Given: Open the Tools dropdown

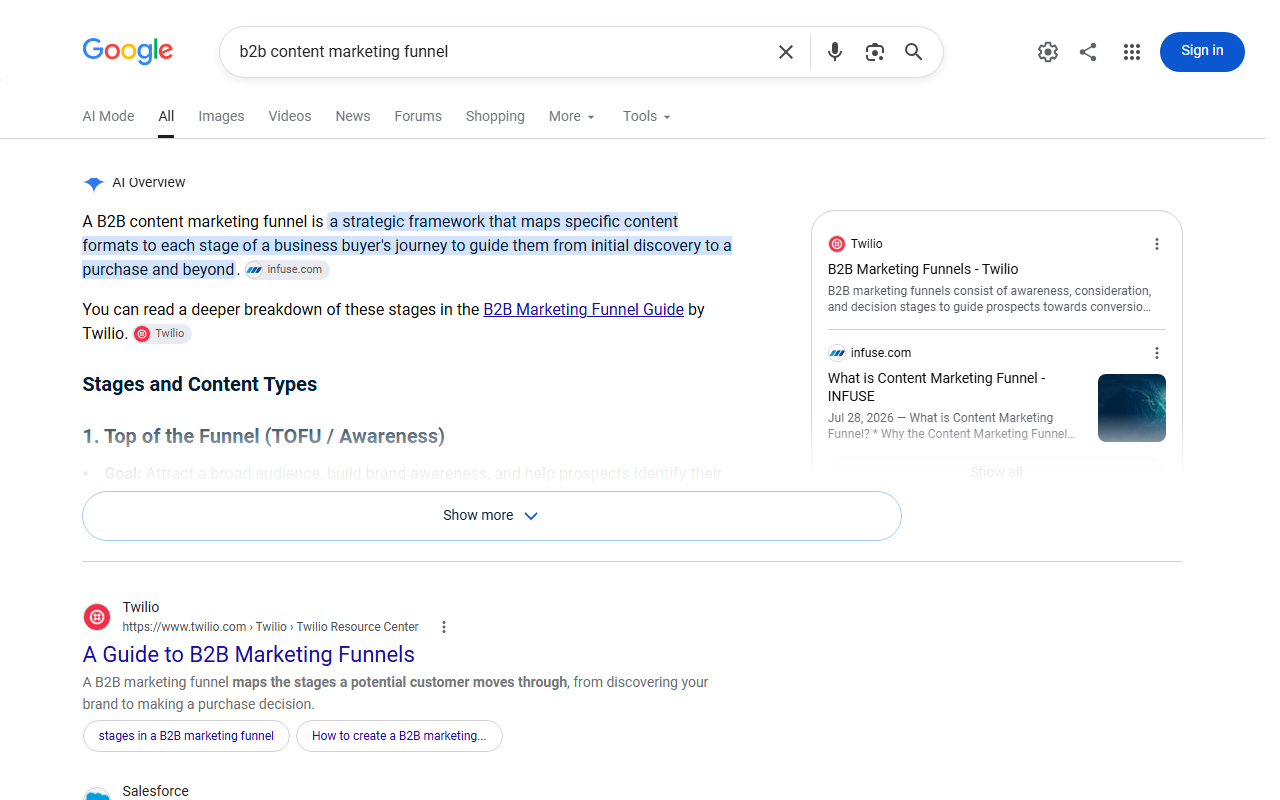Looking at the screenshot, I should click(x=646, y=116).
